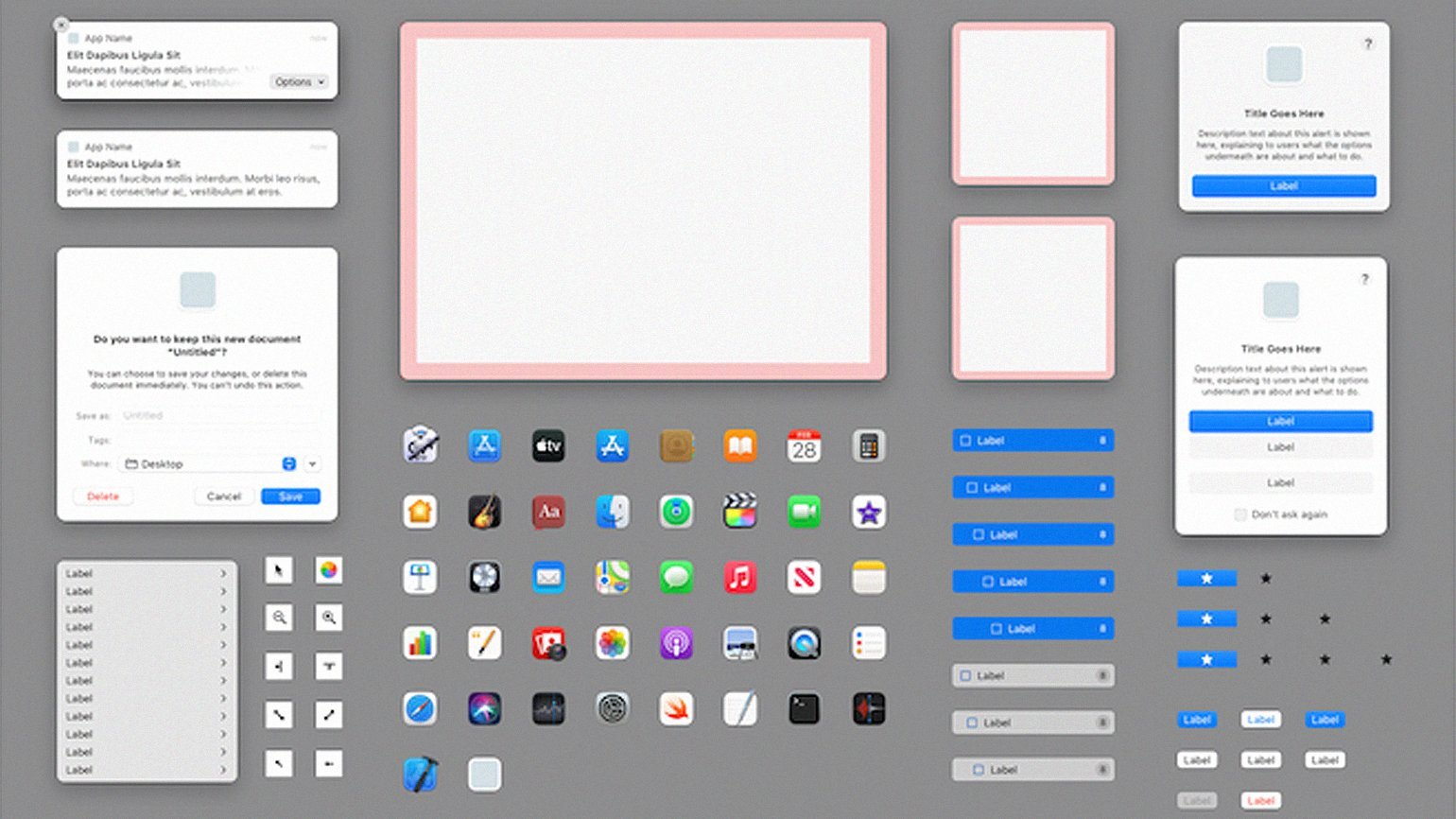Open the Final Cut Pro icon
This screenshot has width=1456, height=819.
(740, 512)
